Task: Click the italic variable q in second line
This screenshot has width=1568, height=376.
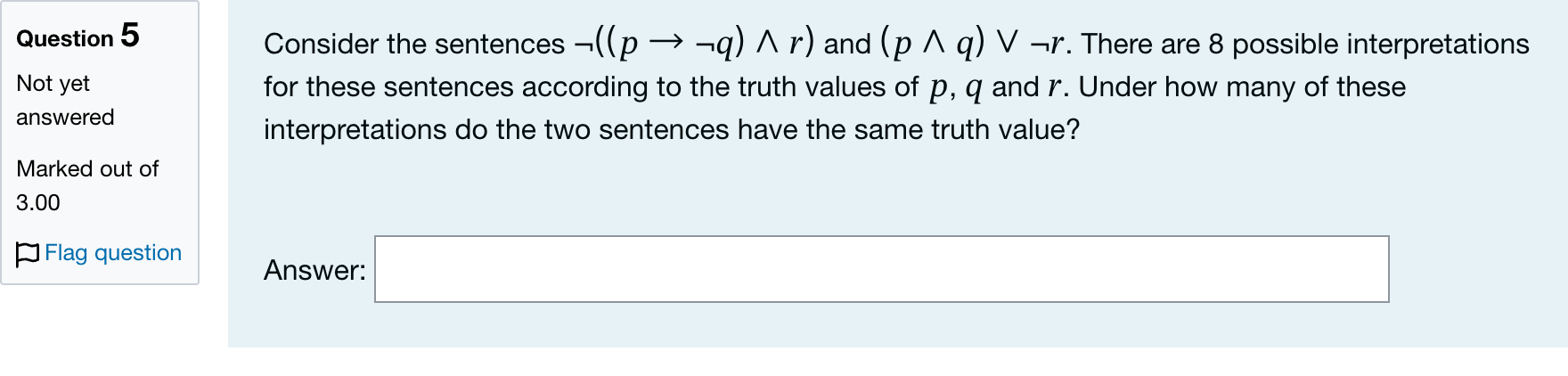Action: coord(973,88)
